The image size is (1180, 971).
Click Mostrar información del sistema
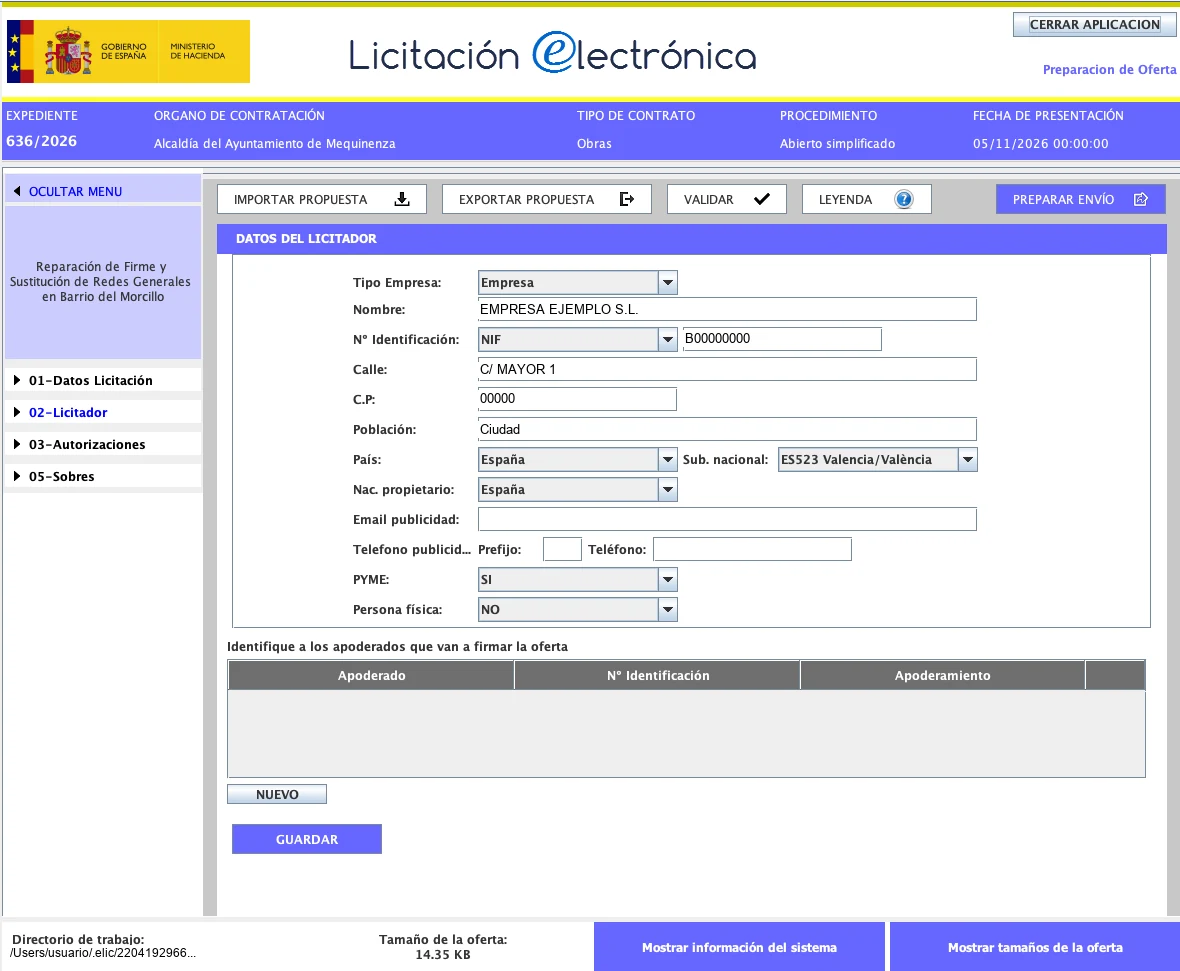point(739,947)
